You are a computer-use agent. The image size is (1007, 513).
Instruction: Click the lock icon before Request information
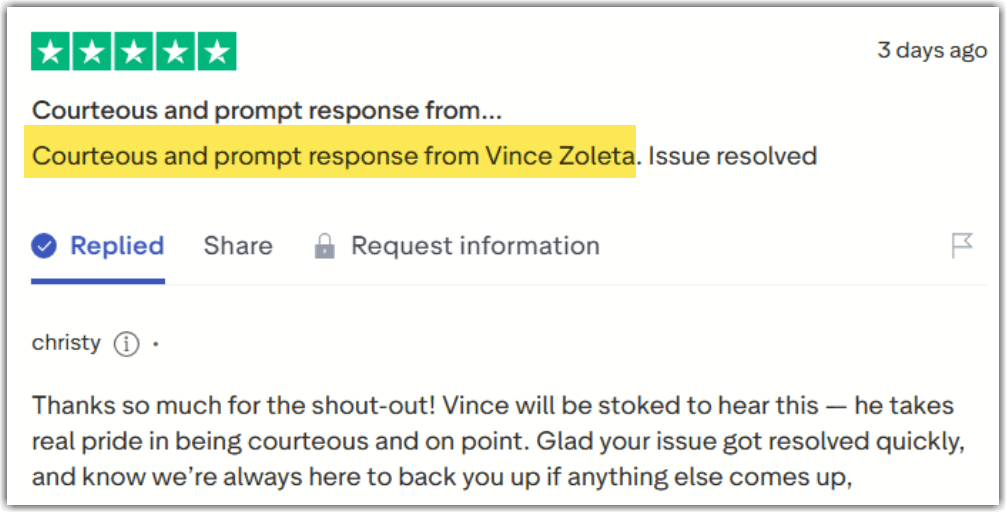(324, 247)
